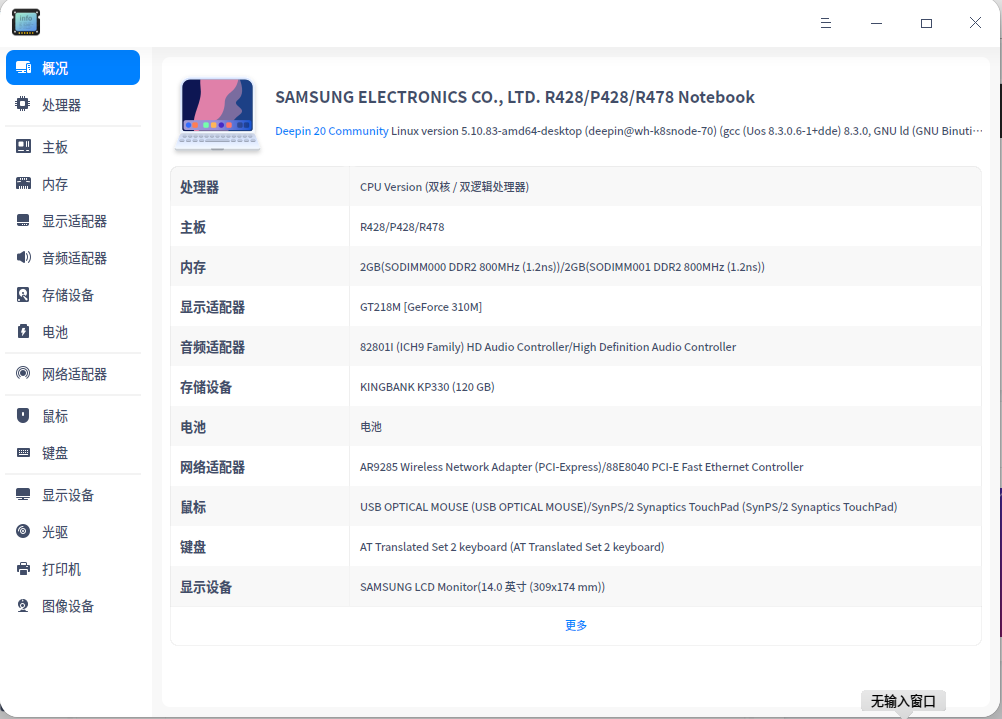Maximize the device manager window
This screenshot has height=719, width=1002.
[926, 23]
